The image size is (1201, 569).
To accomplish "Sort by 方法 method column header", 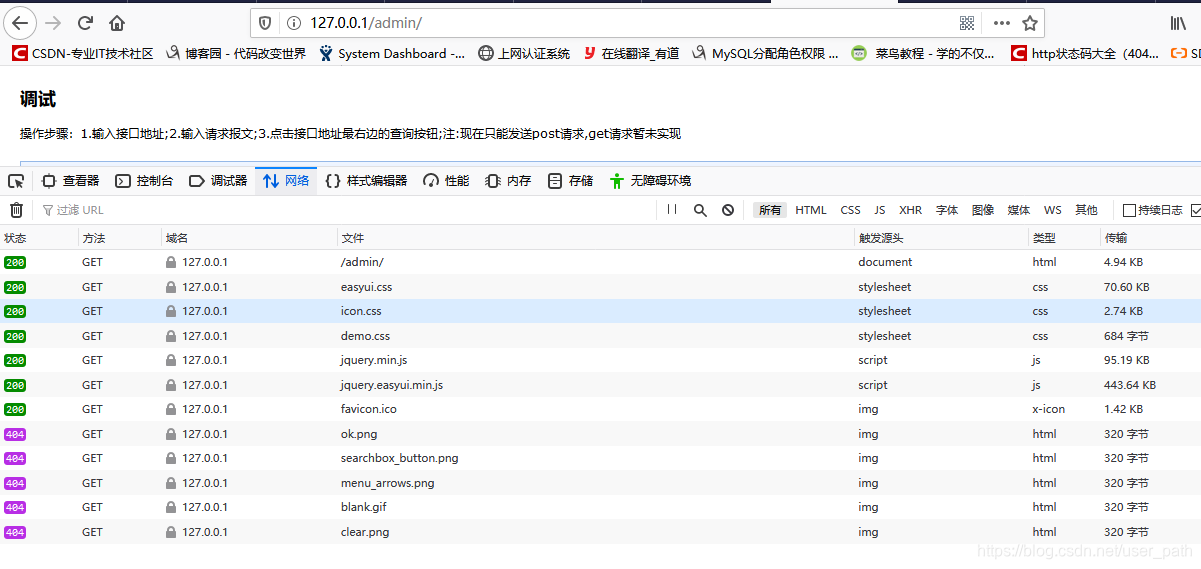I will pyautogui.click(x=120, y=238).
